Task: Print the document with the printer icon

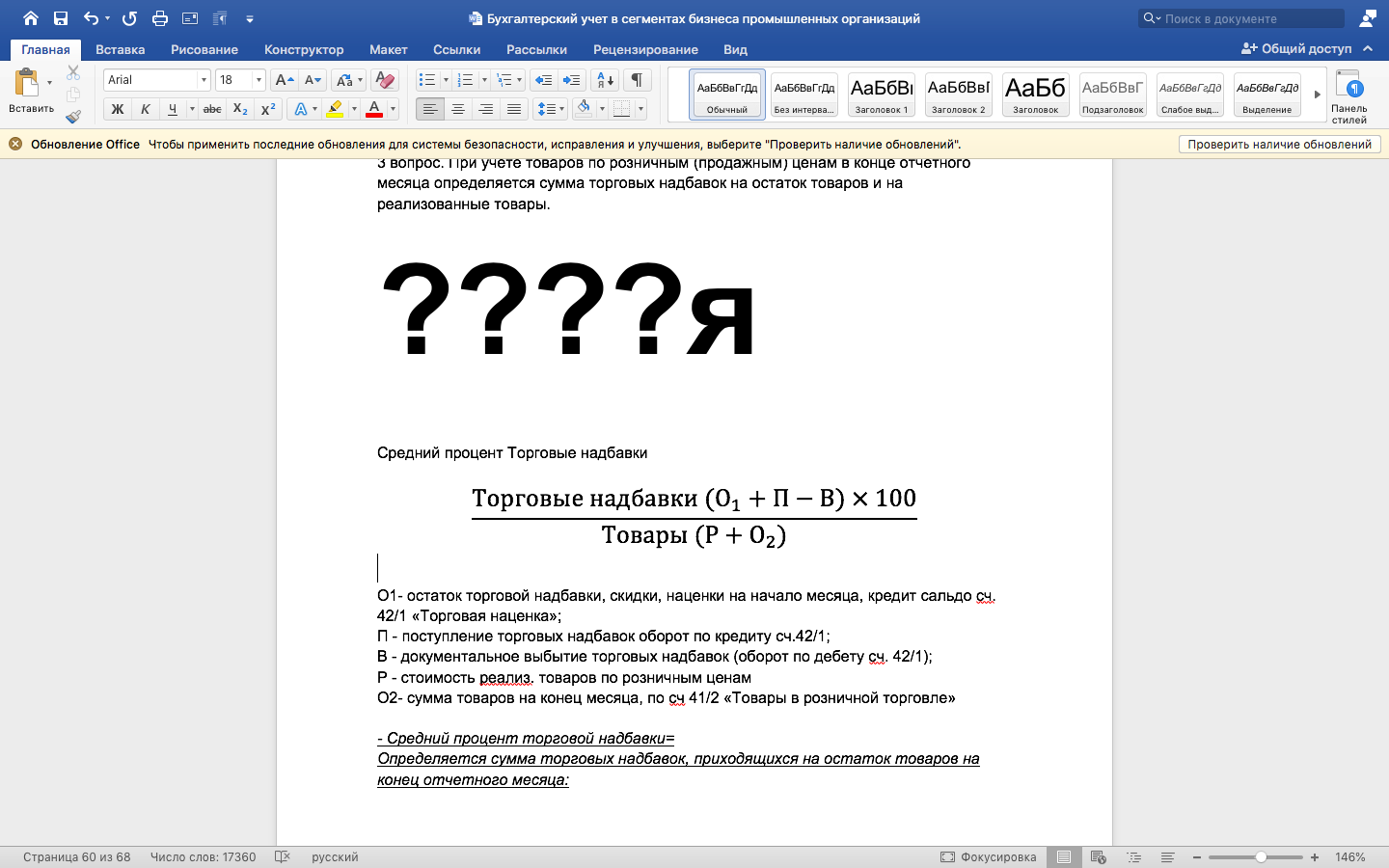Action: (160, 18)
